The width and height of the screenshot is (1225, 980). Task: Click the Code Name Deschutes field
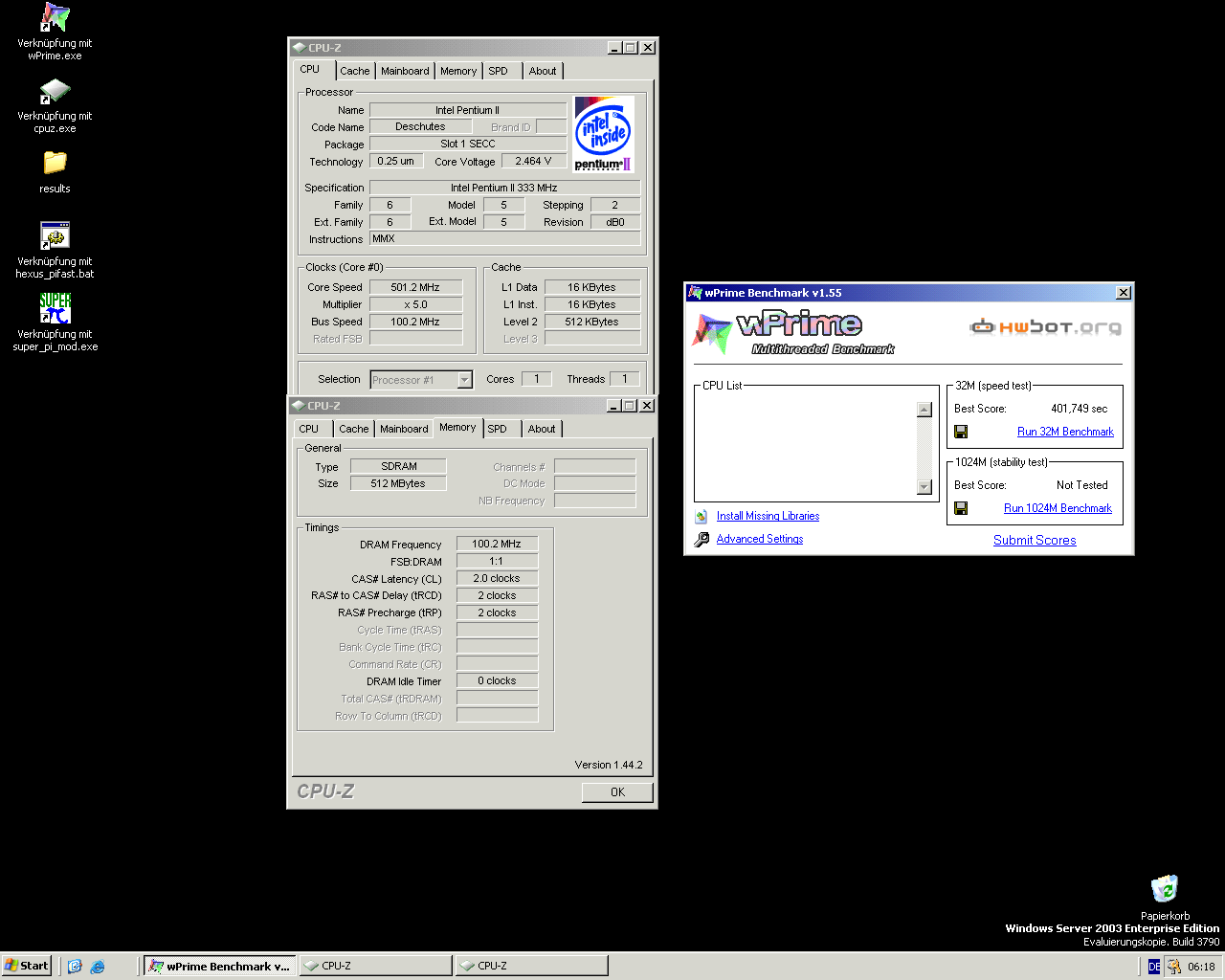420,126
